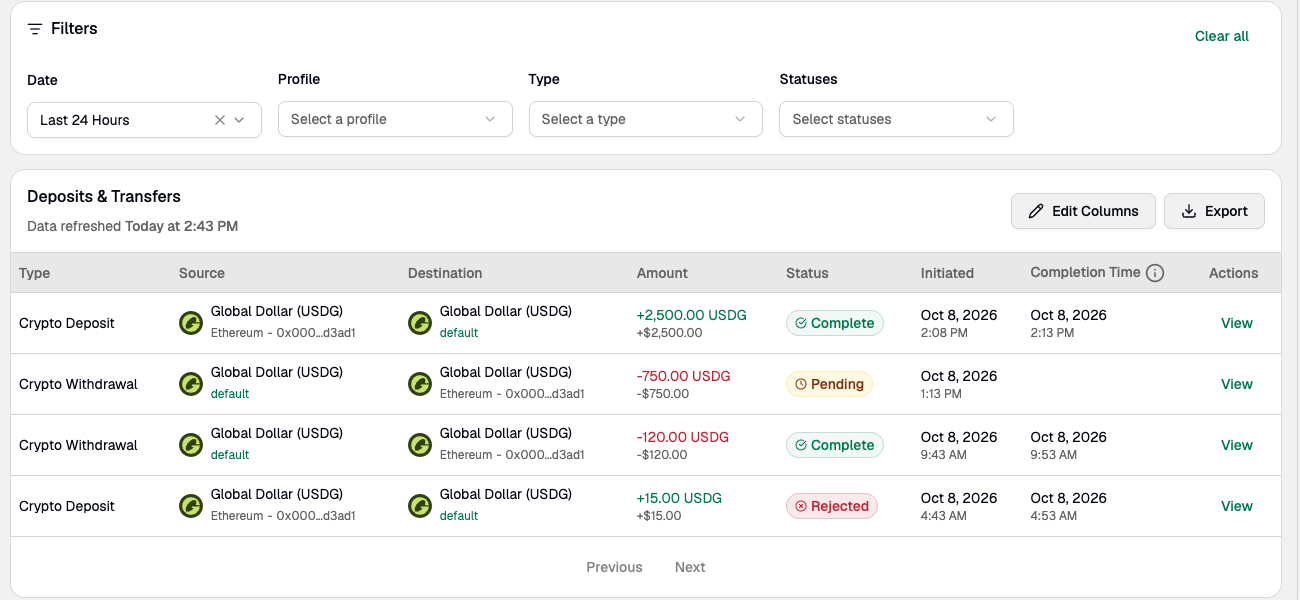The image size is (1300, 600).
Task: Click the Clear all link
Action: [1222, 36]
